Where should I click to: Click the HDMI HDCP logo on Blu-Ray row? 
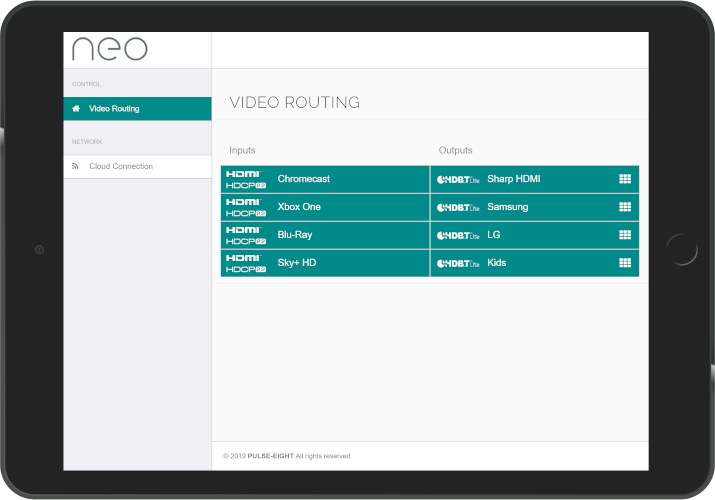click(246, 236)
